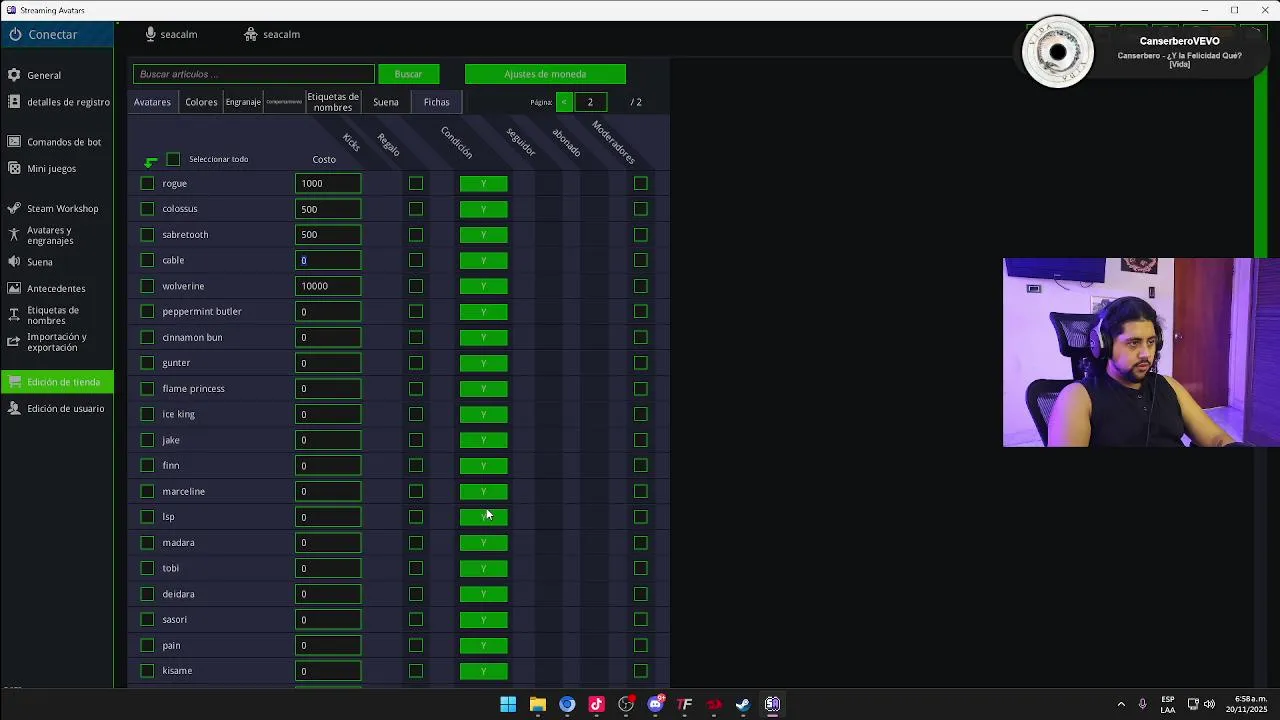Switch to the Engranaje tab

(243, 102)
